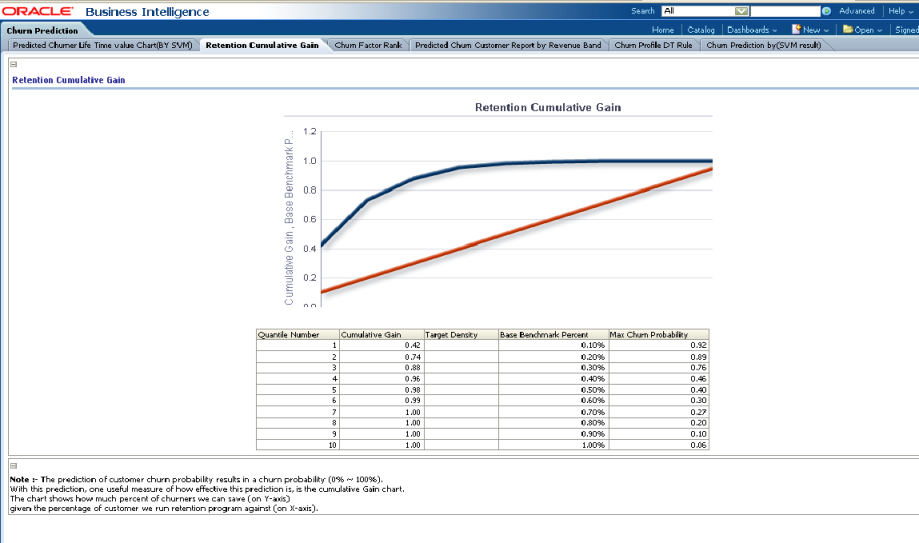Collapse the Note section at bottom
The height and width of the screenshot is (543, 919).
13,465
